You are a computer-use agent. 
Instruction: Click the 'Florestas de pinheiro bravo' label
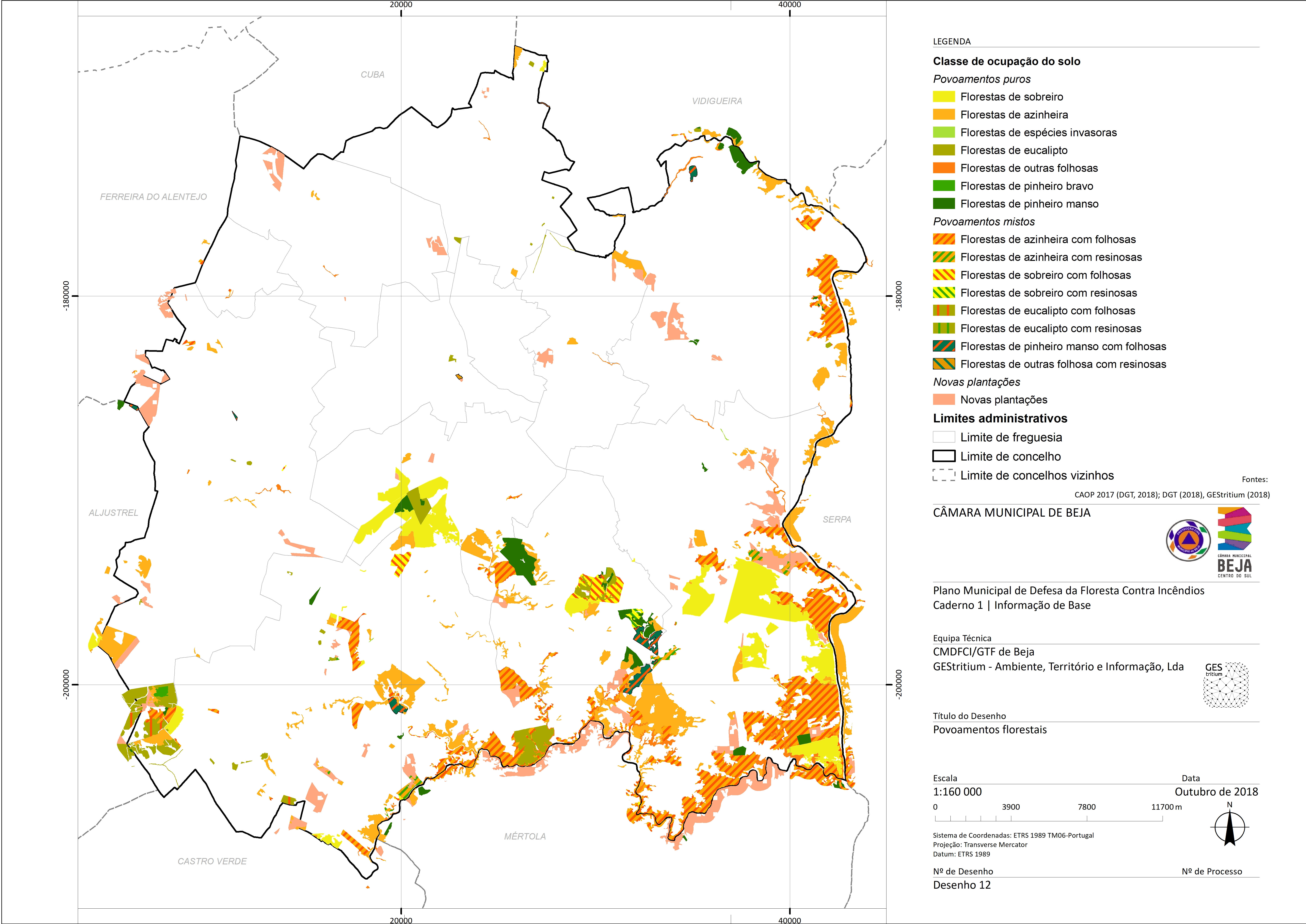1027,186
